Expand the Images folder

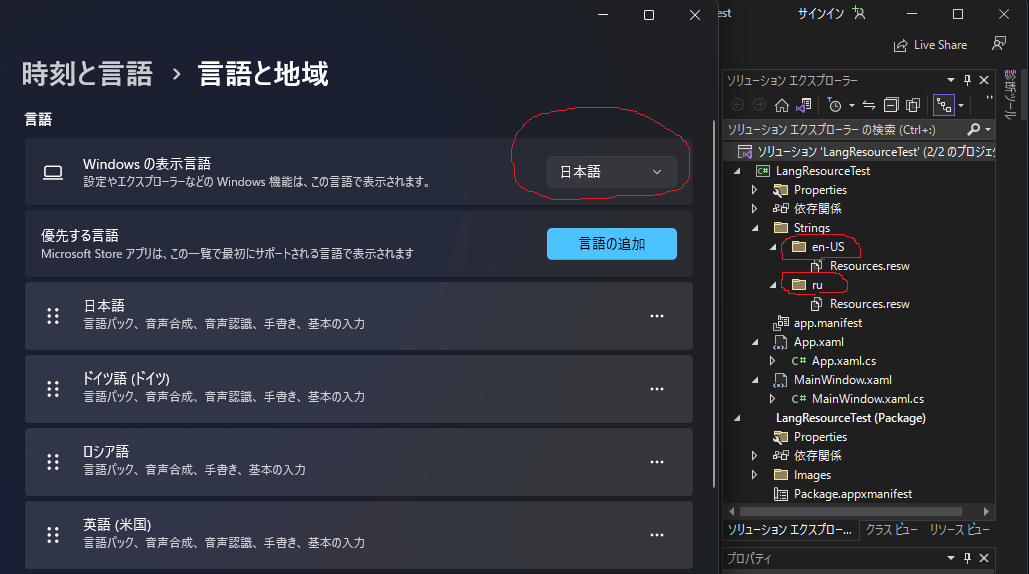pyautogui.click(x=755, y=474)
